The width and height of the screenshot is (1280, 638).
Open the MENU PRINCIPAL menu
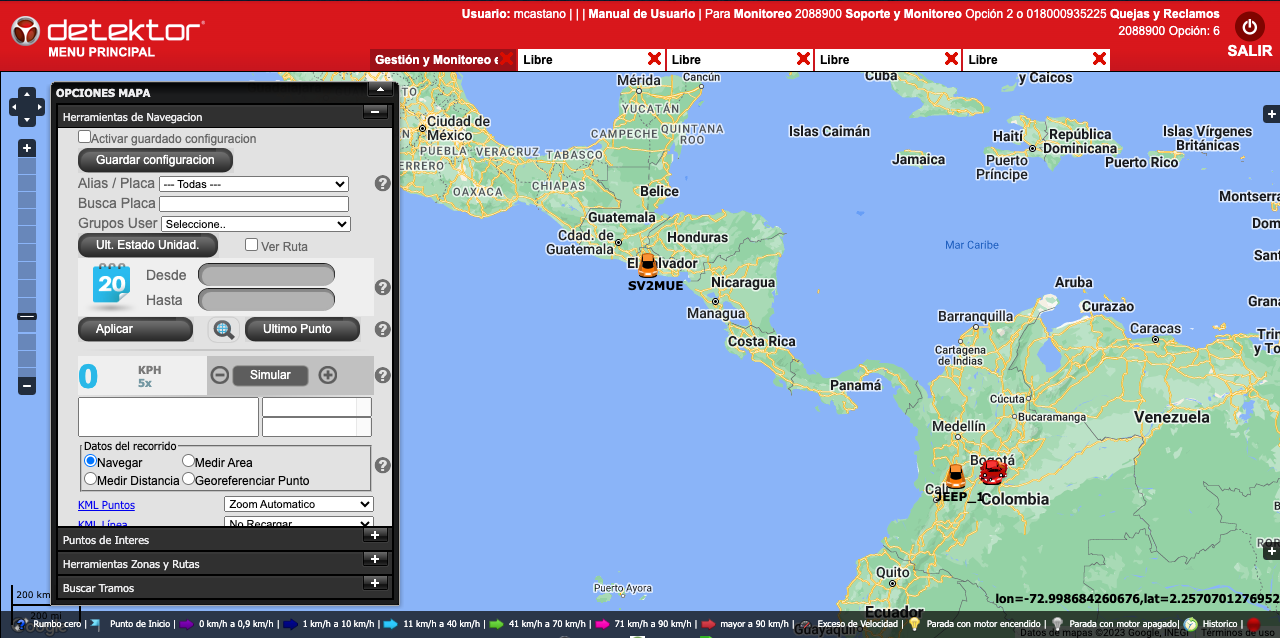pyautogui.click(x=102, y=52)
